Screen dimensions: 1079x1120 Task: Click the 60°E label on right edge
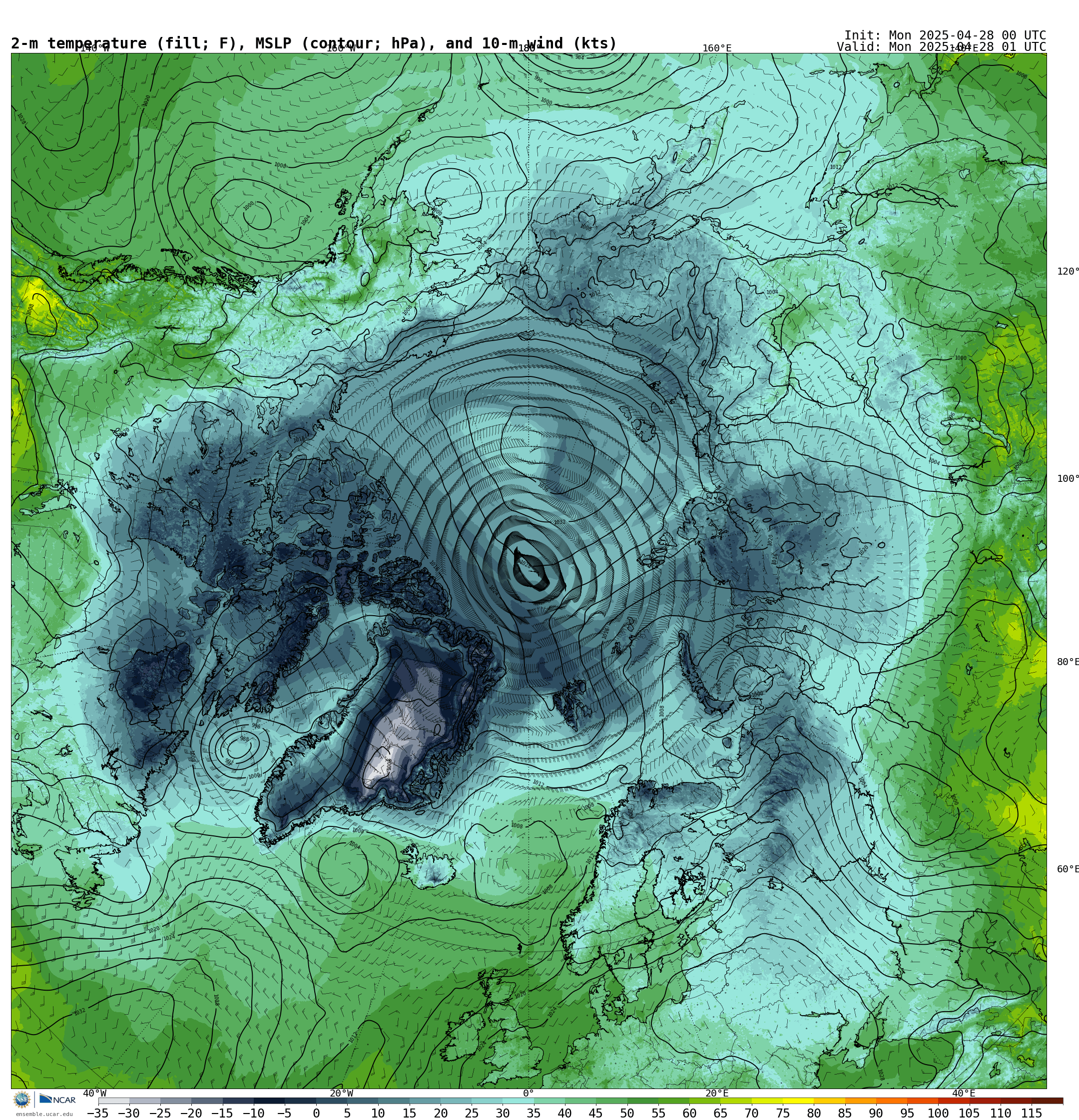pyautogui.click(x=1068, y=869)
